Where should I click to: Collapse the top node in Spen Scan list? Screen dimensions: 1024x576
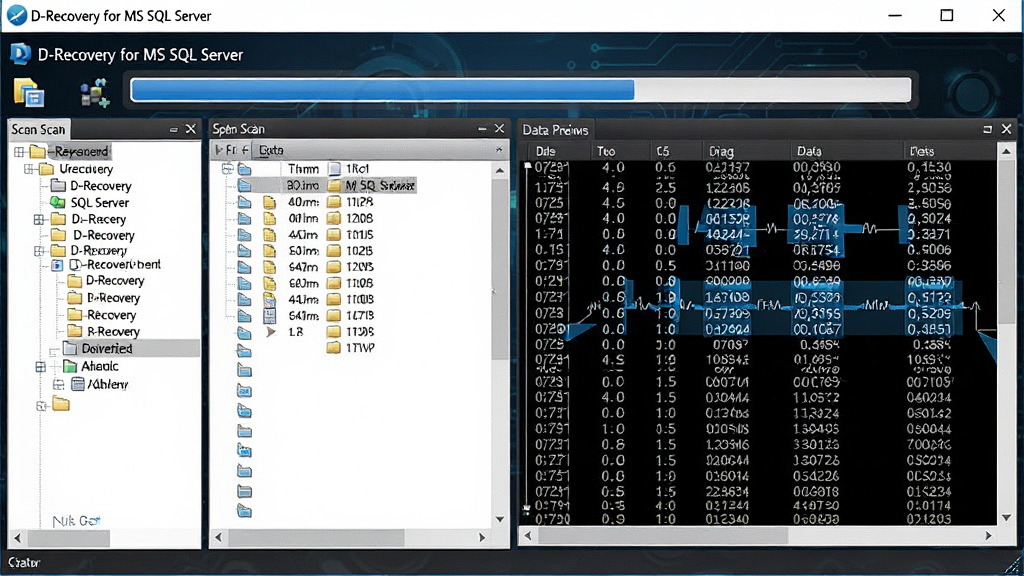(x=227, y=168)
